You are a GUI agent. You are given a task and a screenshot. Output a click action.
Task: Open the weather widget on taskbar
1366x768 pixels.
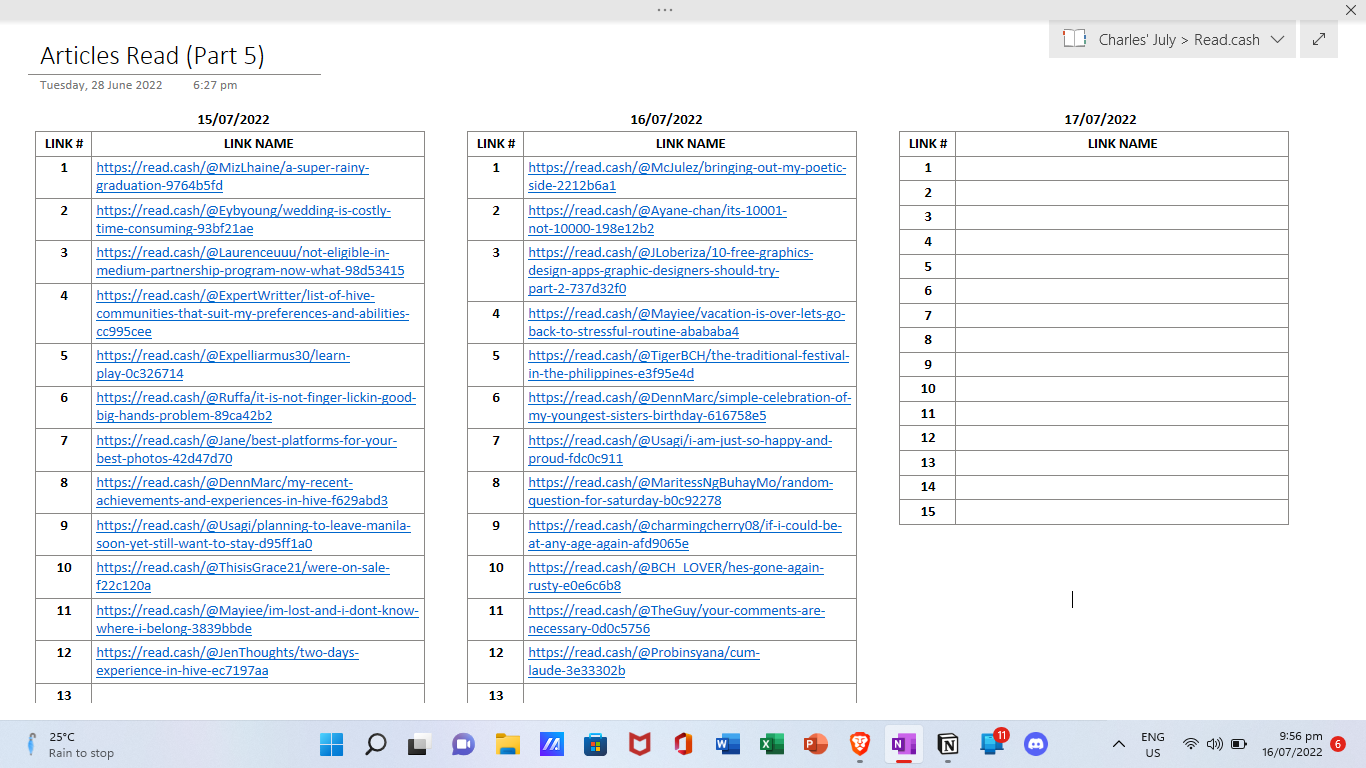pos(70,744)
